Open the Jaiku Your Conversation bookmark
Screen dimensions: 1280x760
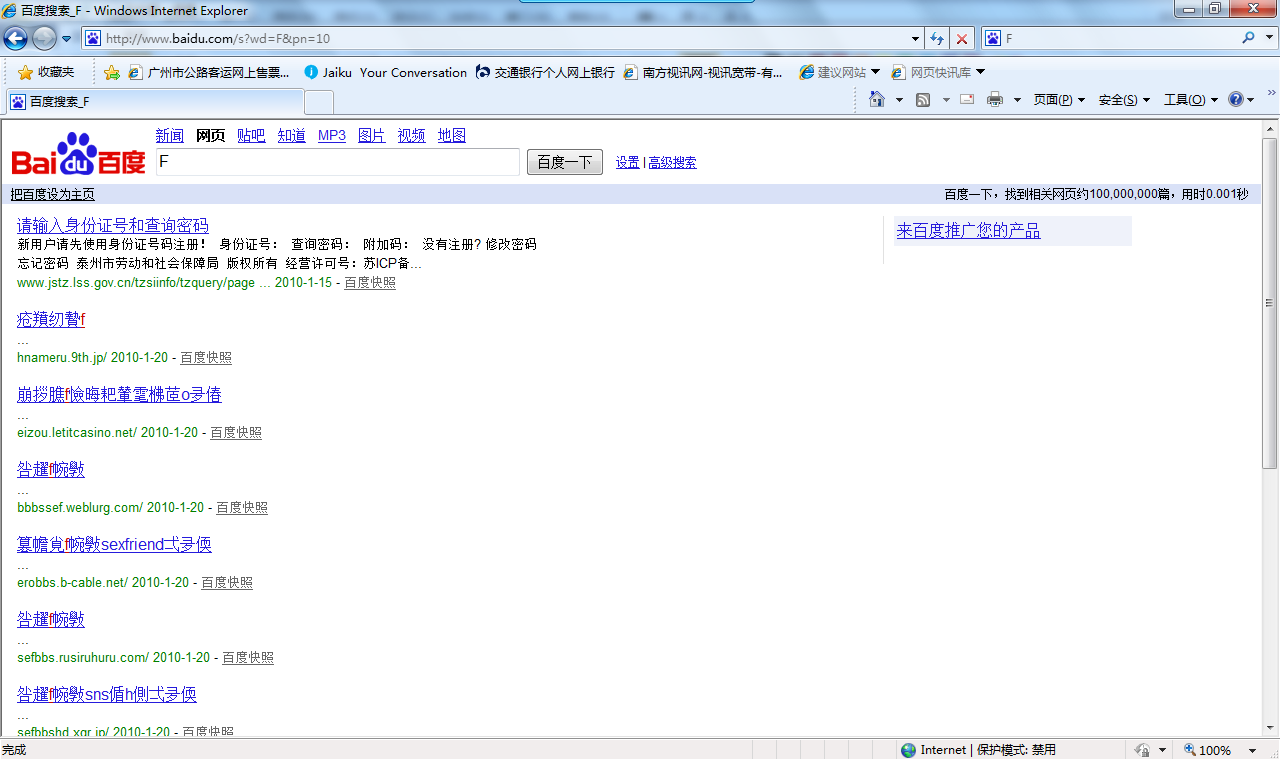pyautogui.click(x=385, y=72)
